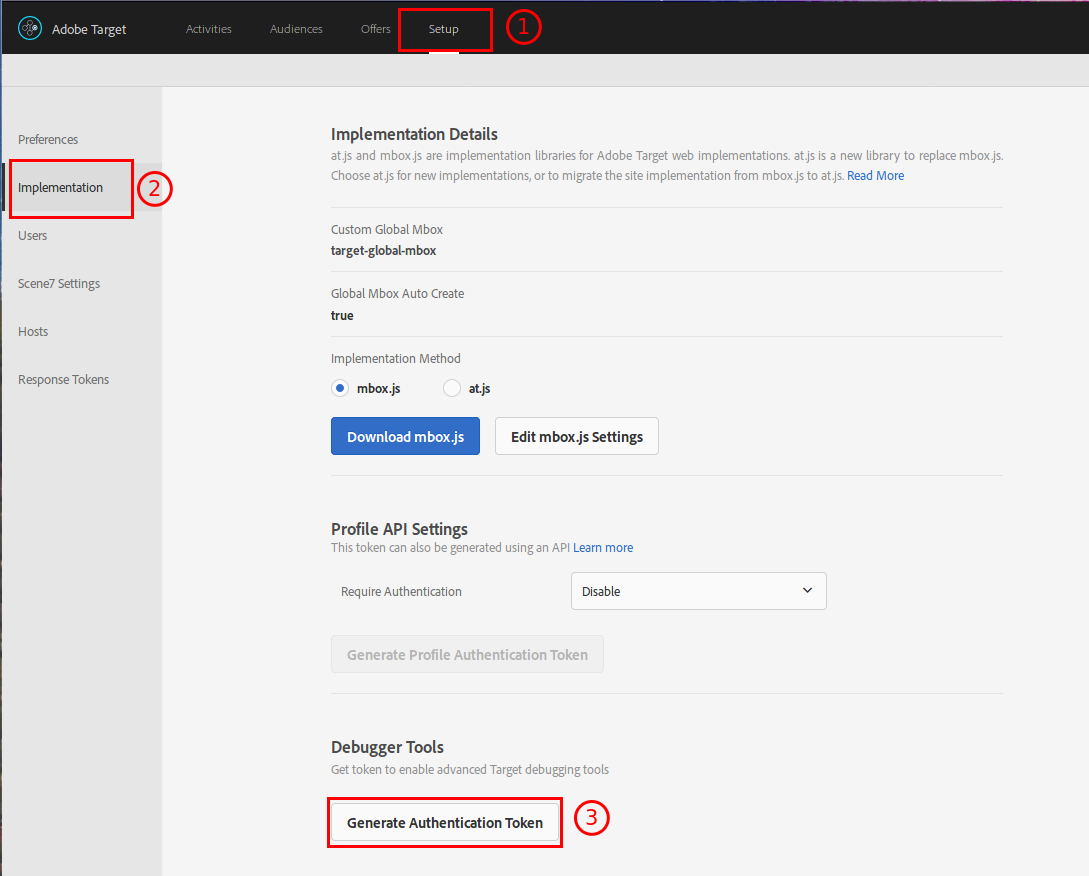1089x876 pixels.
Task: Click the Global Mbox Auto Create 'true' value
Action: click(342, 315)
